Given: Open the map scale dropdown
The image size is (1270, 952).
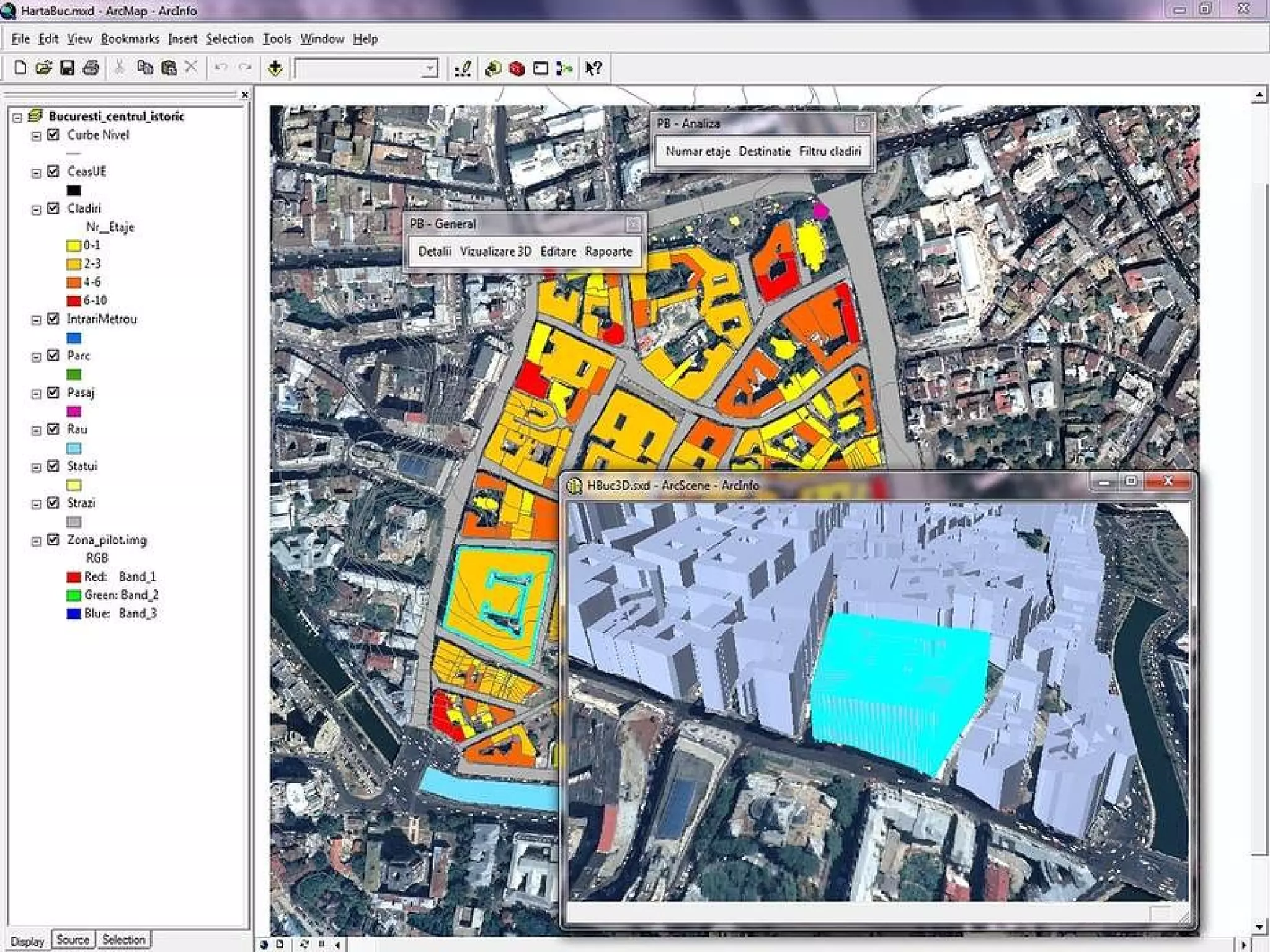Looking at the screenshot, I should [429, 68].
